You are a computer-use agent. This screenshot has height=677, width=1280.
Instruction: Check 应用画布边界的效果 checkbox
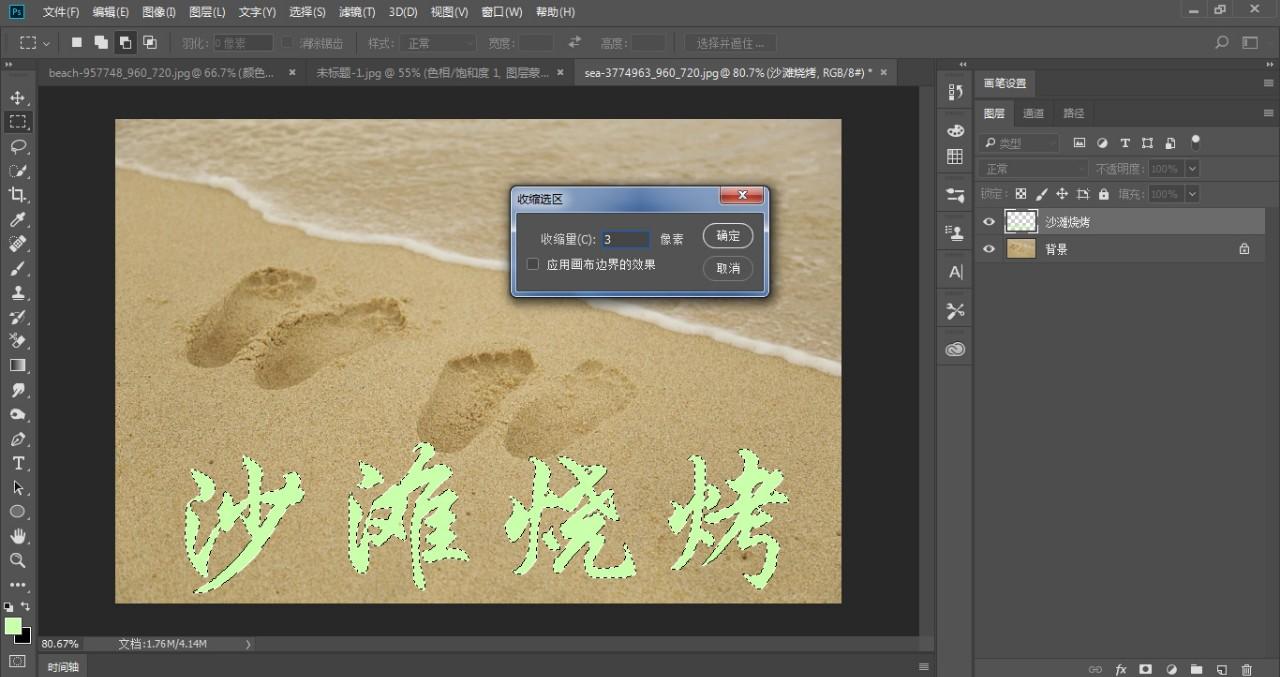click(533, 265)
